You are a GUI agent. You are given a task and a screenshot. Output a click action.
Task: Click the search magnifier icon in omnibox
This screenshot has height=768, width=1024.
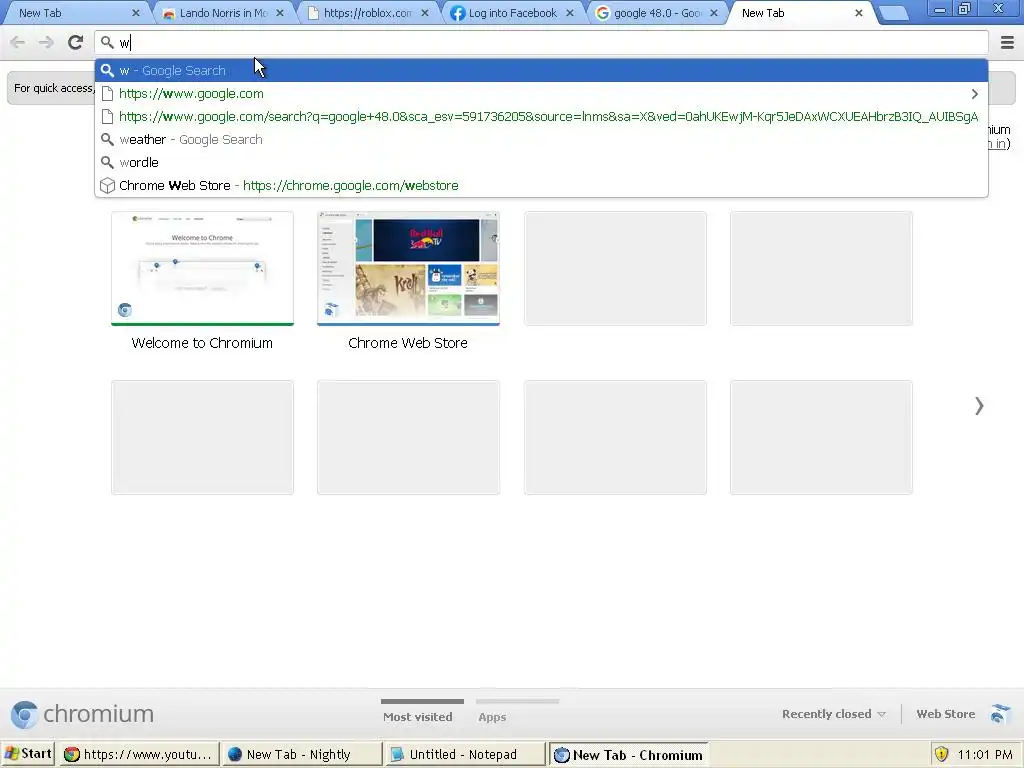click(107, 43)
